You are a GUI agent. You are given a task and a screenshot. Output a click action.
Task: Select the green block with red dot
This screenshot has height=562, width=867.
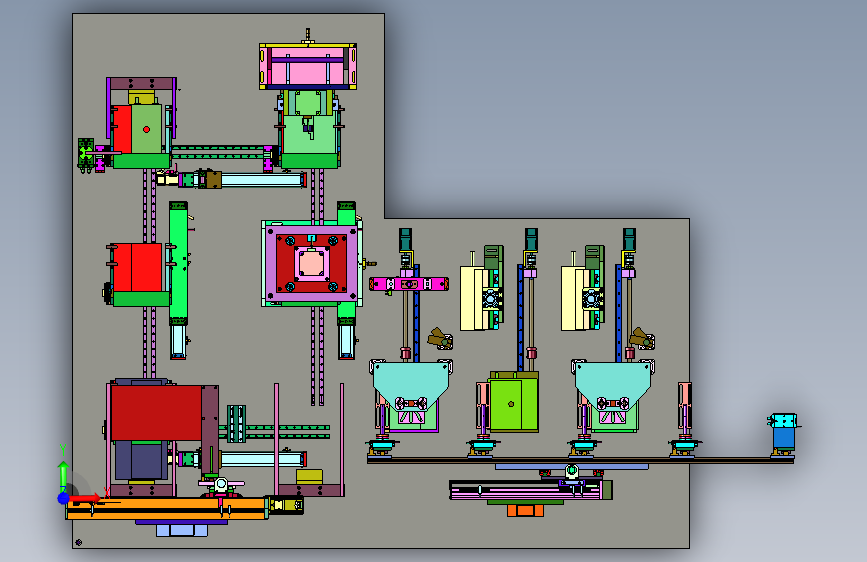pyautogui.click(x=147, y=129)
